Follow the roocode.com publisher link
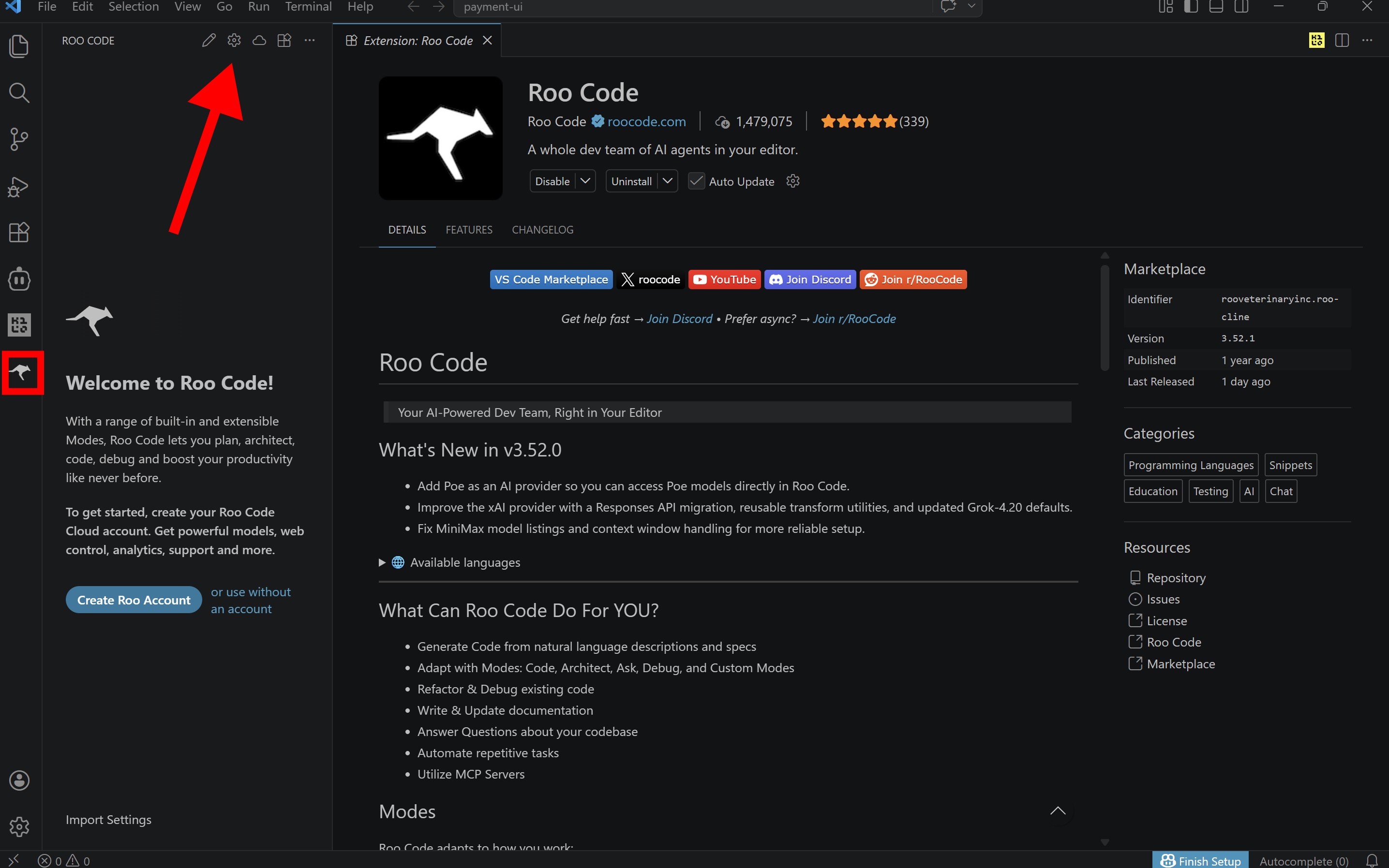Image resolution: width=1389 pixels, height=868 pixels. point(646,122)
